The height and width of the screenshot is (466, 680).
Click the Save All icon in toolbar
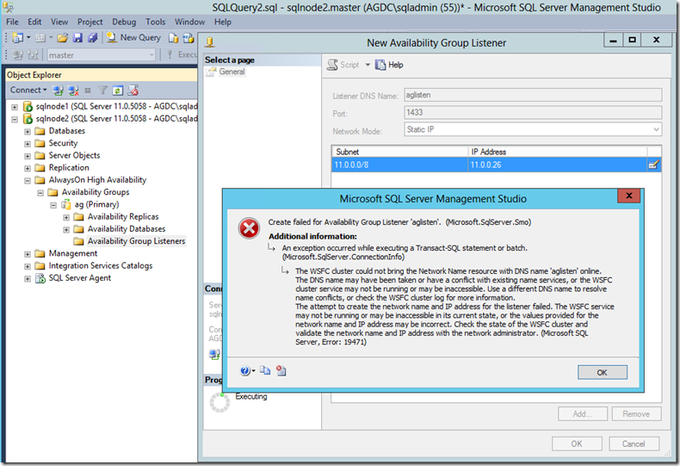point(92,38)
